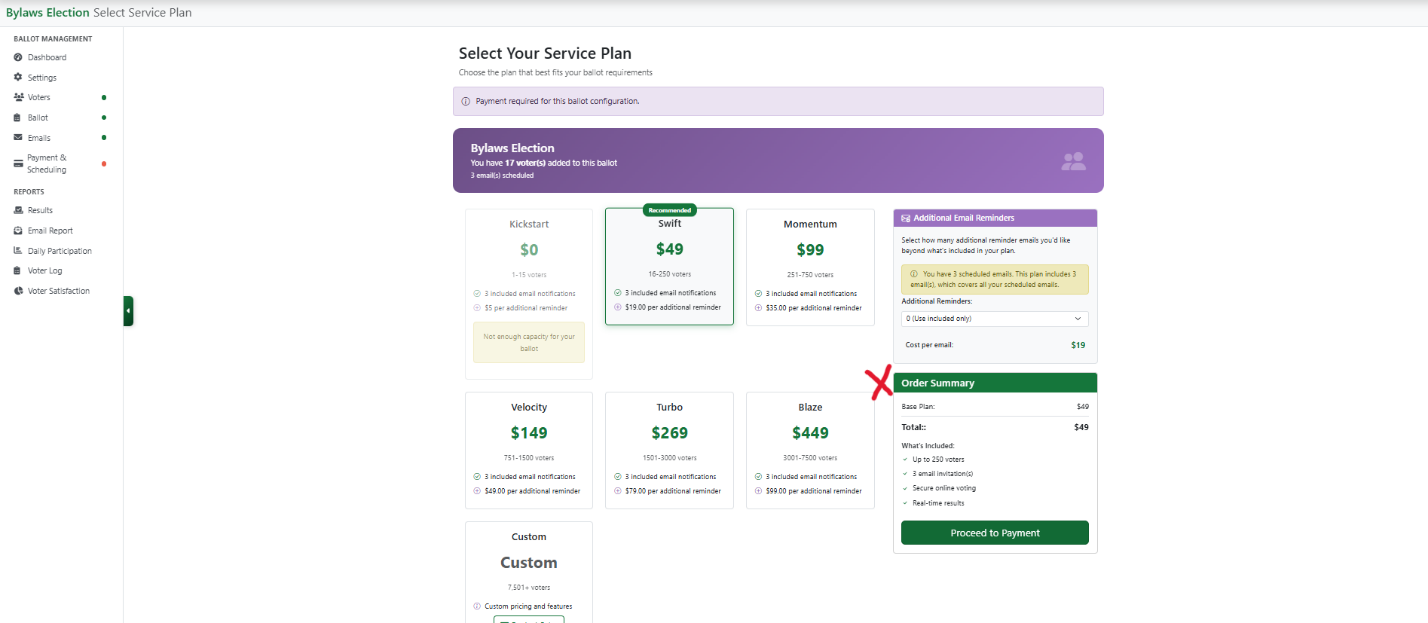The image size is (1428, 623).
Task: Click the 'Total: $49' line
Action: (995, 427)
